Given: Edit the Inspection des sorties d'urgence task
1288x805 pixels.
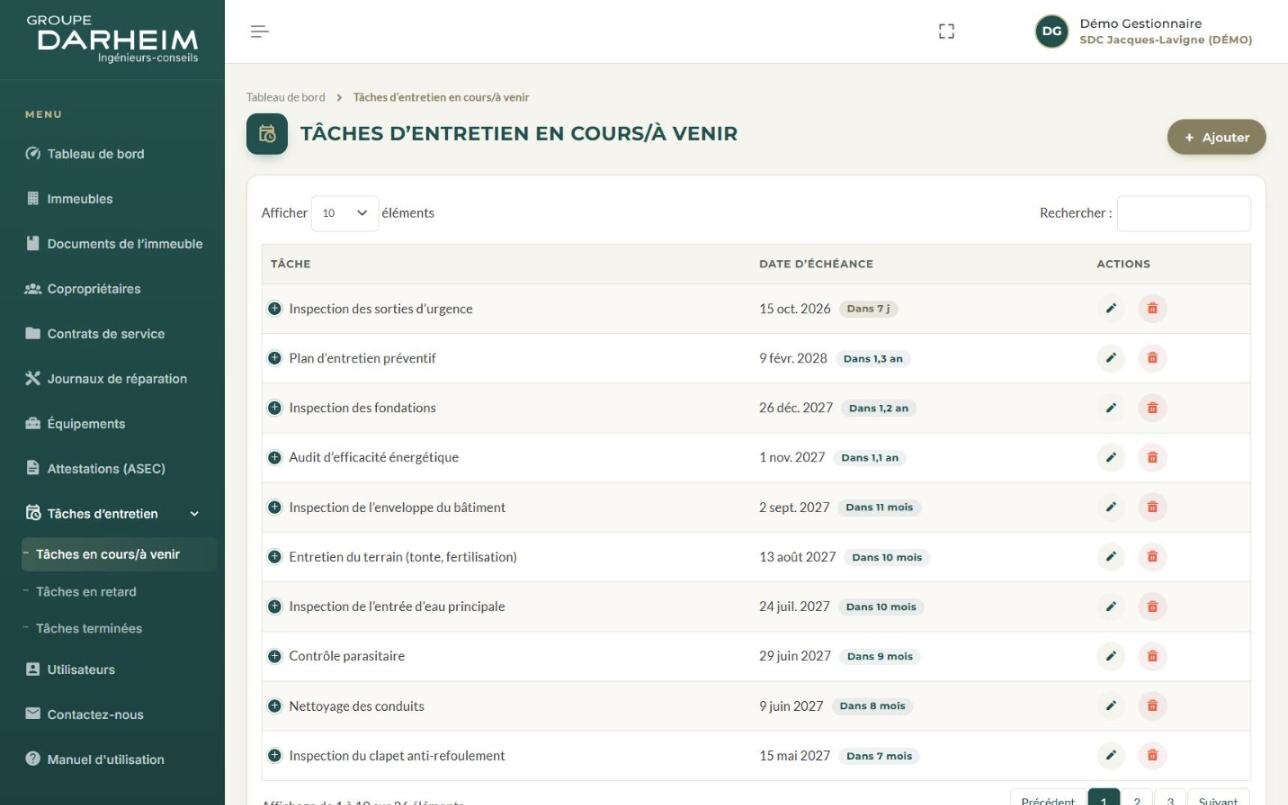Looking at the screenshot, I should [x=1111, y=309].
